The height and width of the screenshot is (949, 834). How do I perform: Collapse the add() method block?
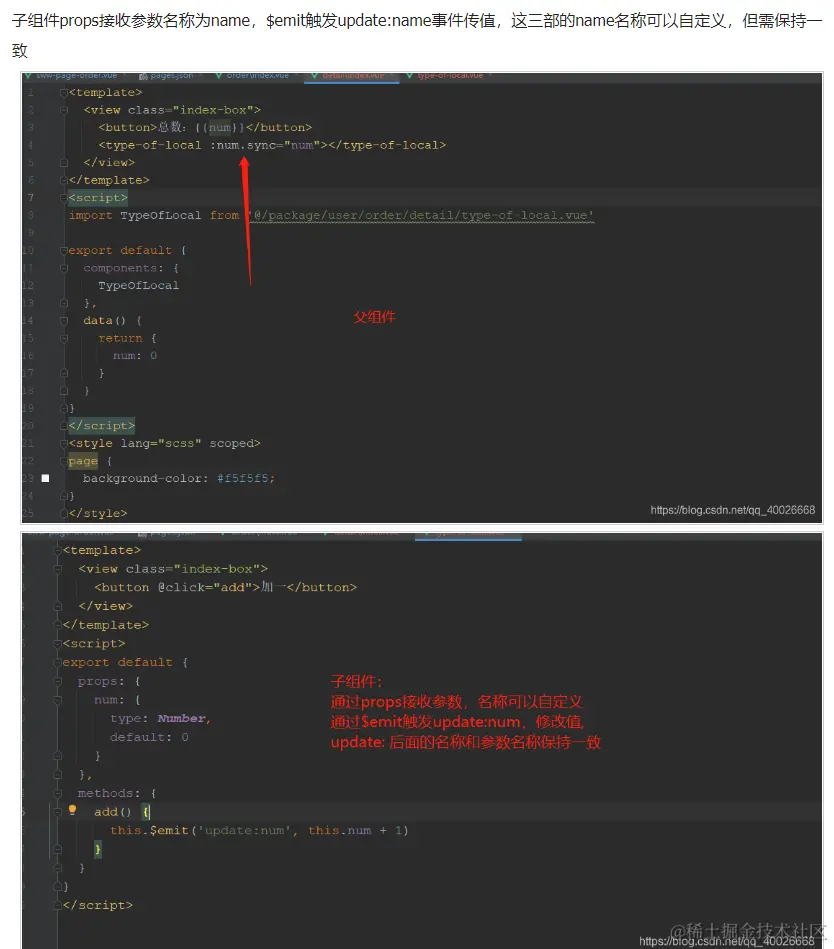point(58,812)
